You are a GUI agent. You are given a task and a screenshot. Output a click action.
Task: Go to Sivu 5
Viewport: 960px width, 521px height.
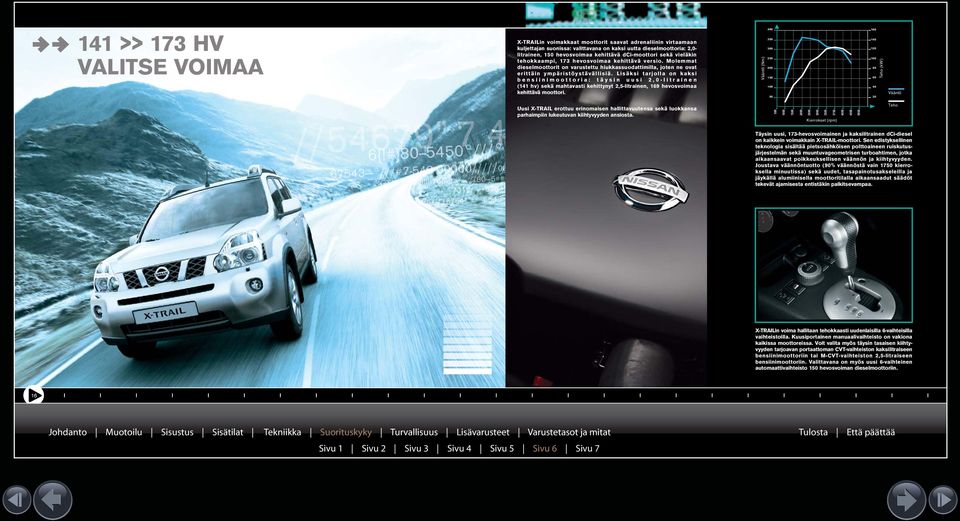click(502, 449)
